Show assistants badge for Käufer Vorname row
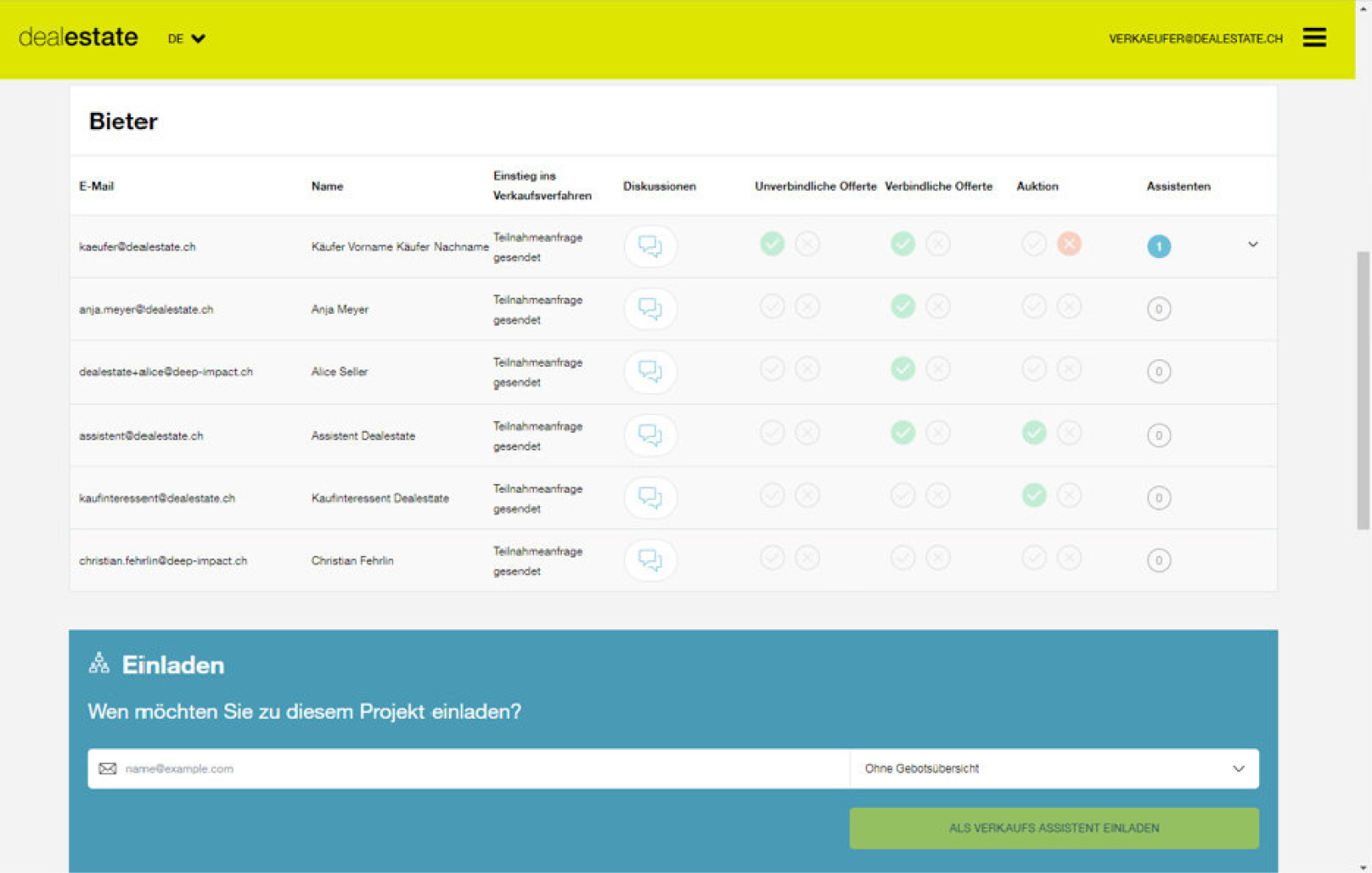The image size is (1372, 873). pos(1159,246)
